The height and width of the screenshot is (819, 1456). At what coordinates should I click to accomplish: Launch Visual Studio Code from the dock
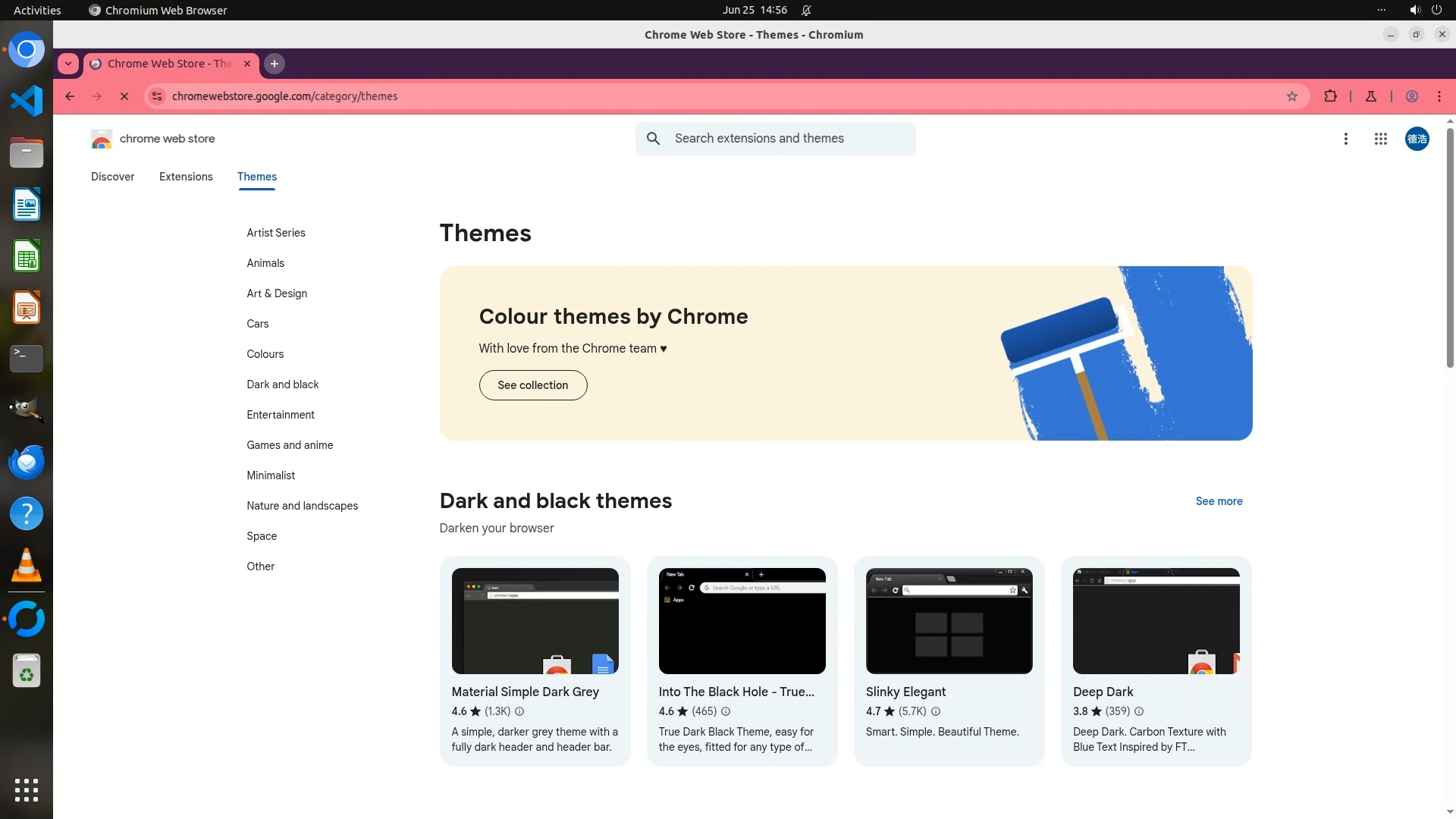coord(27,101)
